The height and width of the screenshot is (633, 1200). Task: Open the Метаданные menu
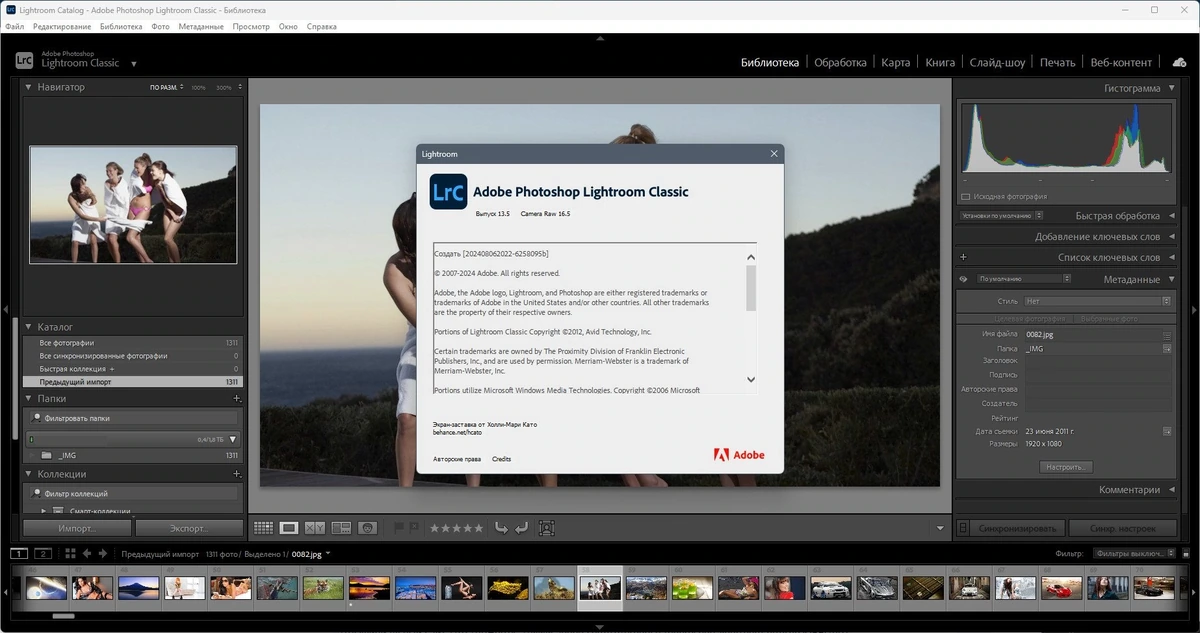[201, 26]
